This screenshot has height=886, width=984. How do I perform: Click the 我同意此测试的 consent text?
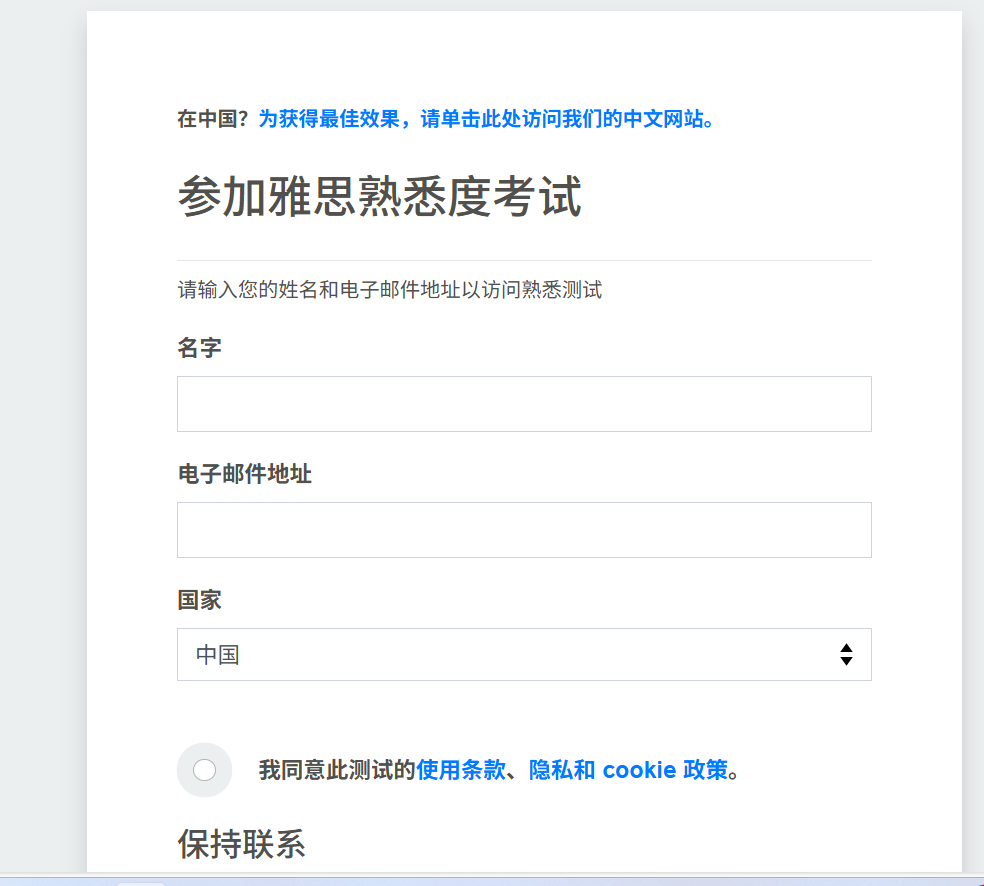coord(337,770)
